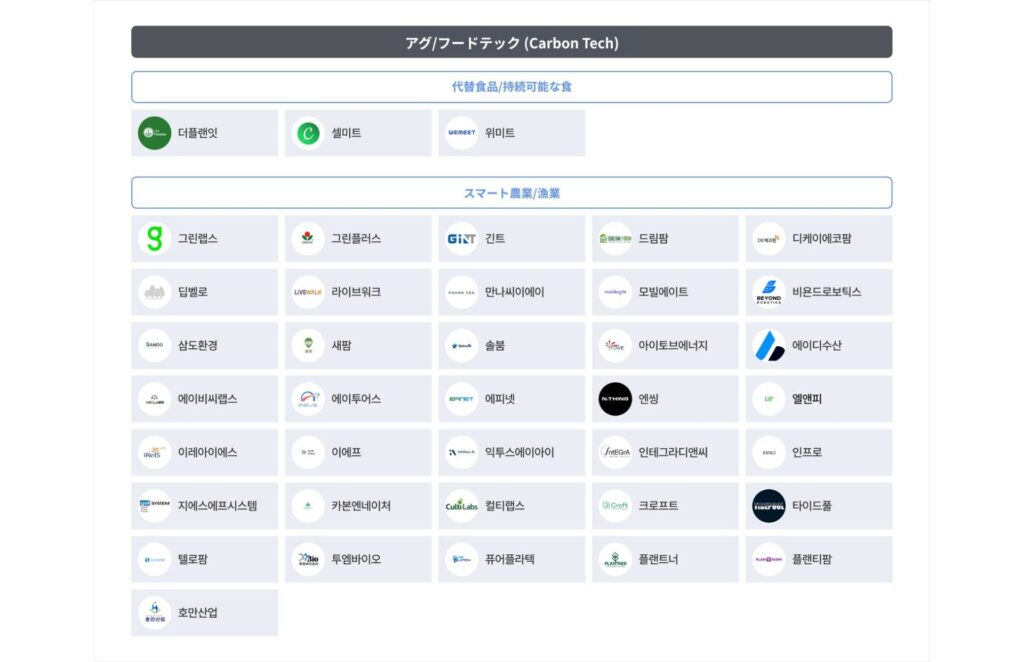Click the 퓨어플라텍 logo icon
Screen dimensions: 1024x662
click(x=462, y=560)
